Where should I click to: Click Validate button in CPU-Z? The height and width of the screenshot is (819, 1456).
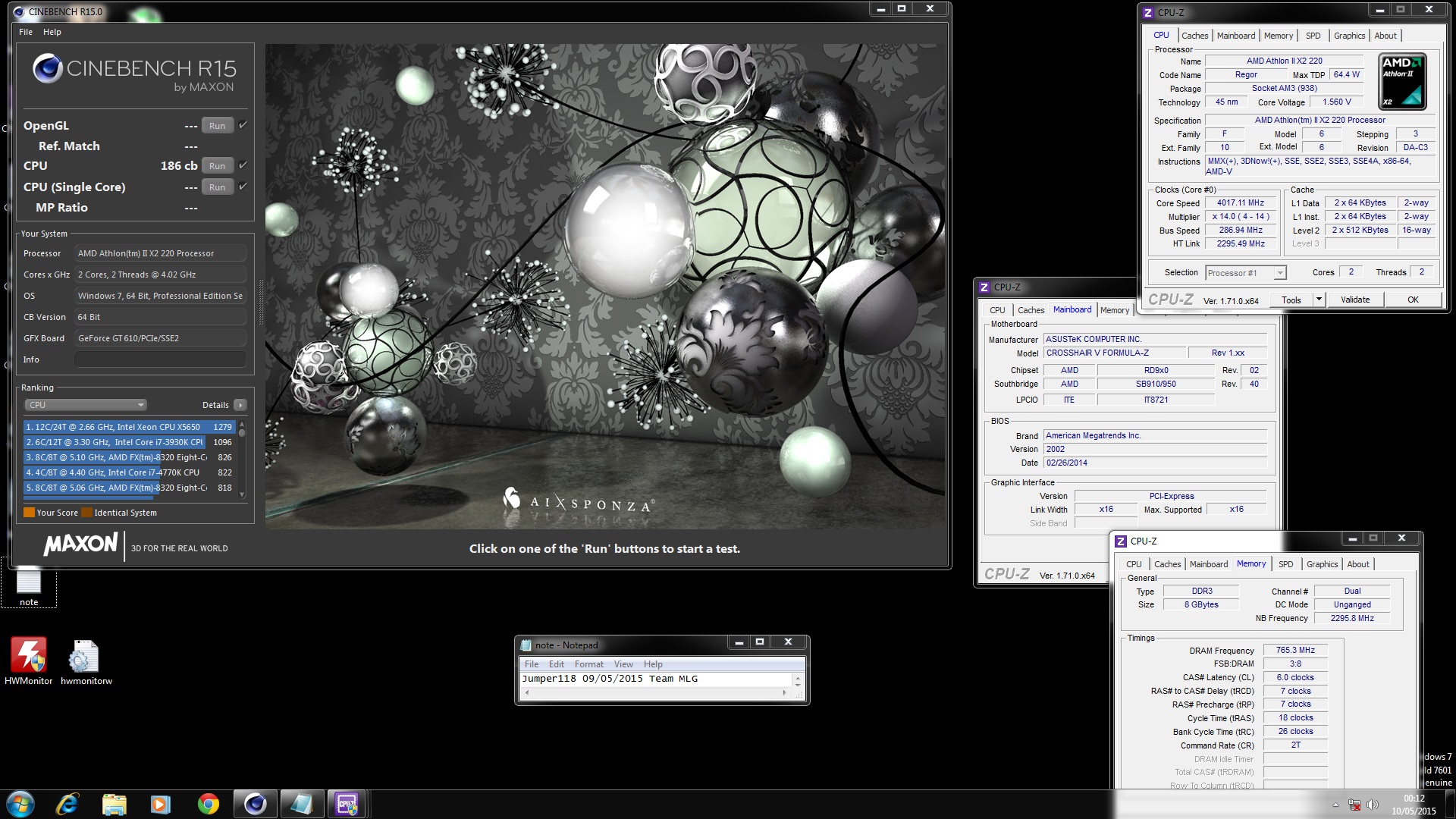pyautogui.click(x=1355, y=300)
